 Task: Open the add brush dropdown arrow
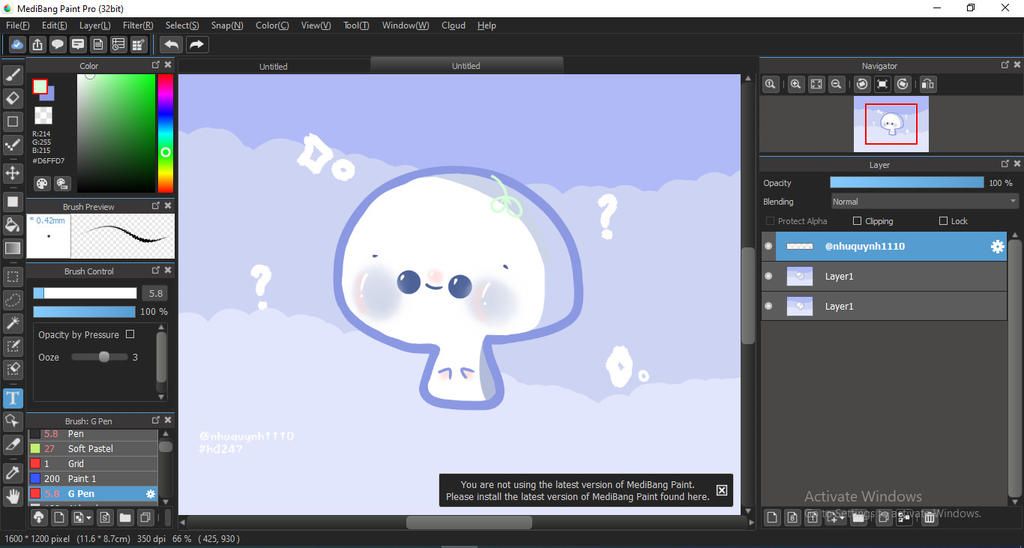click(90, 518)
